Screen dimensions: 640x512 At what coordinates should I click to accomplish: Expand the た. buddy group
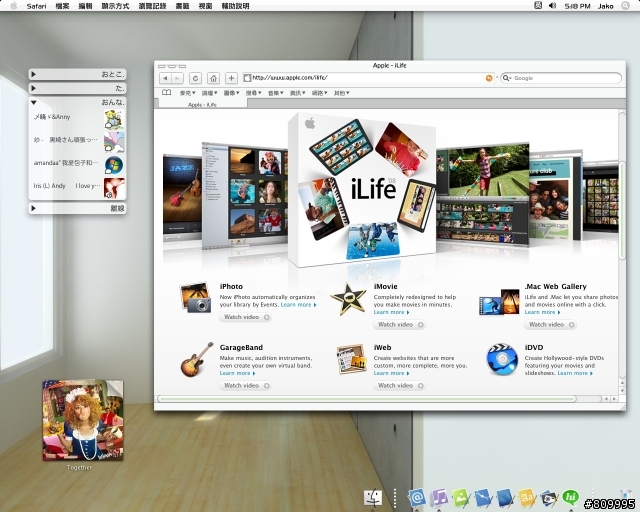[x=33, y=88]
